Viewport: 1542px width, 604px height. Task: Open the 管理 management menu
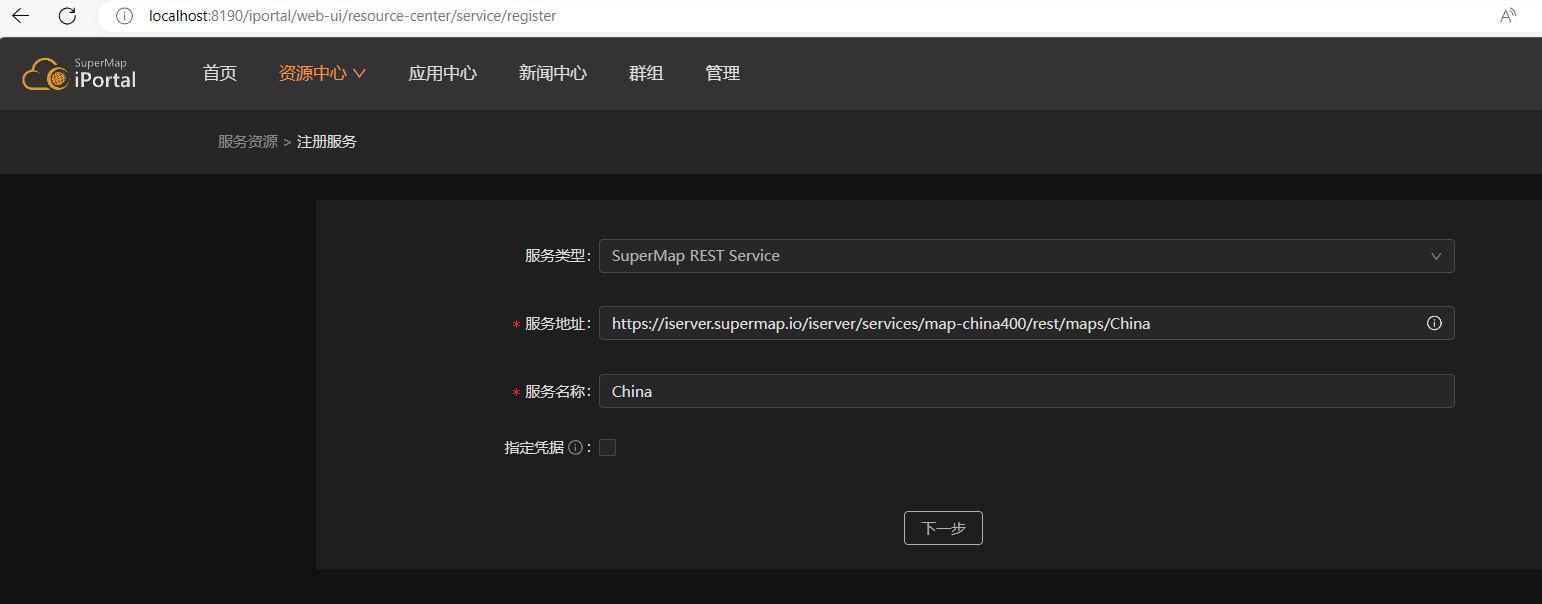point(722,72)
